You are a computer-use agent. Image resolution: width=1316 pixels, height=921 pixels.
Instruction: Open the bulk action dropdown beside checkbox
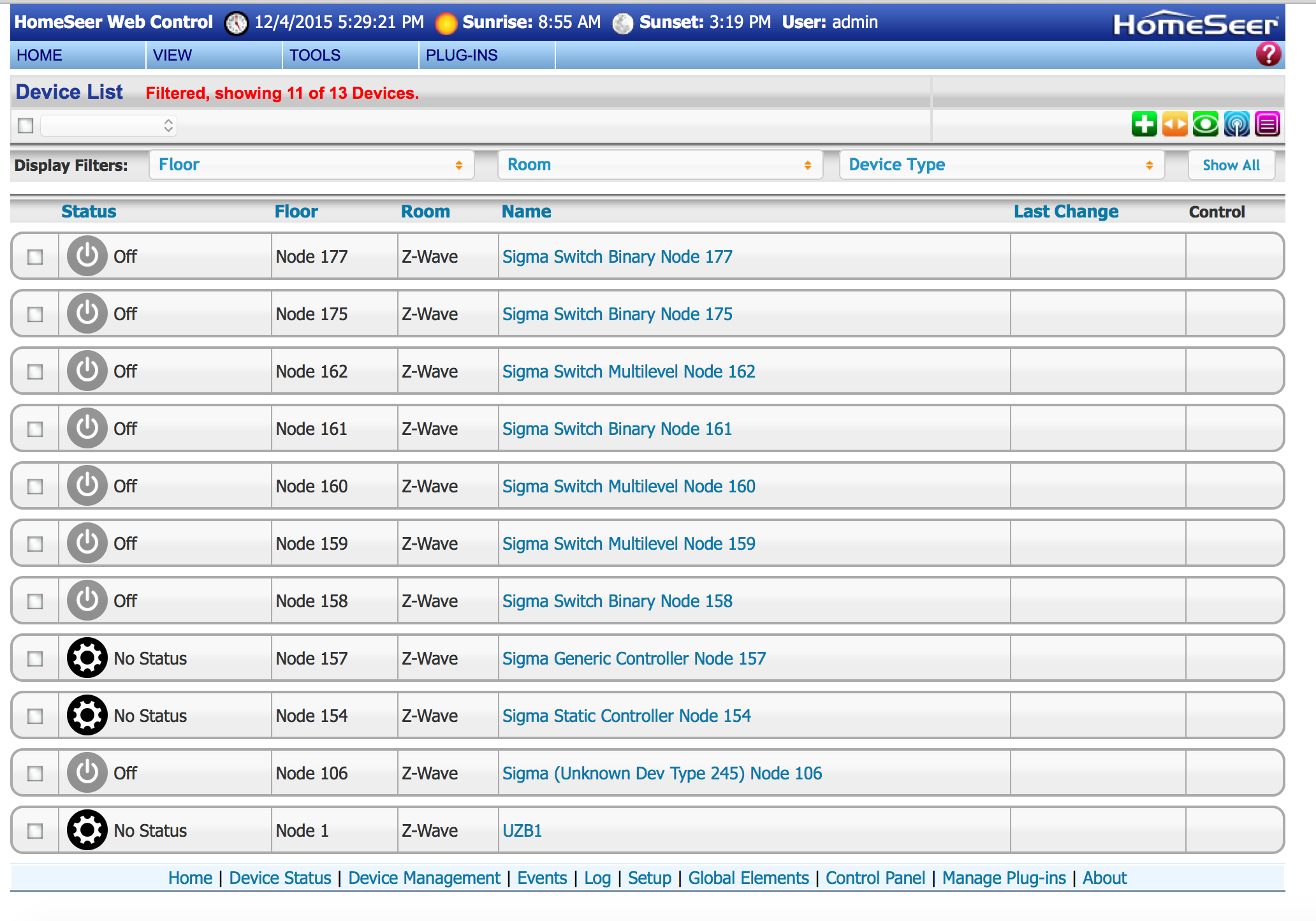(x=108, y=125)
